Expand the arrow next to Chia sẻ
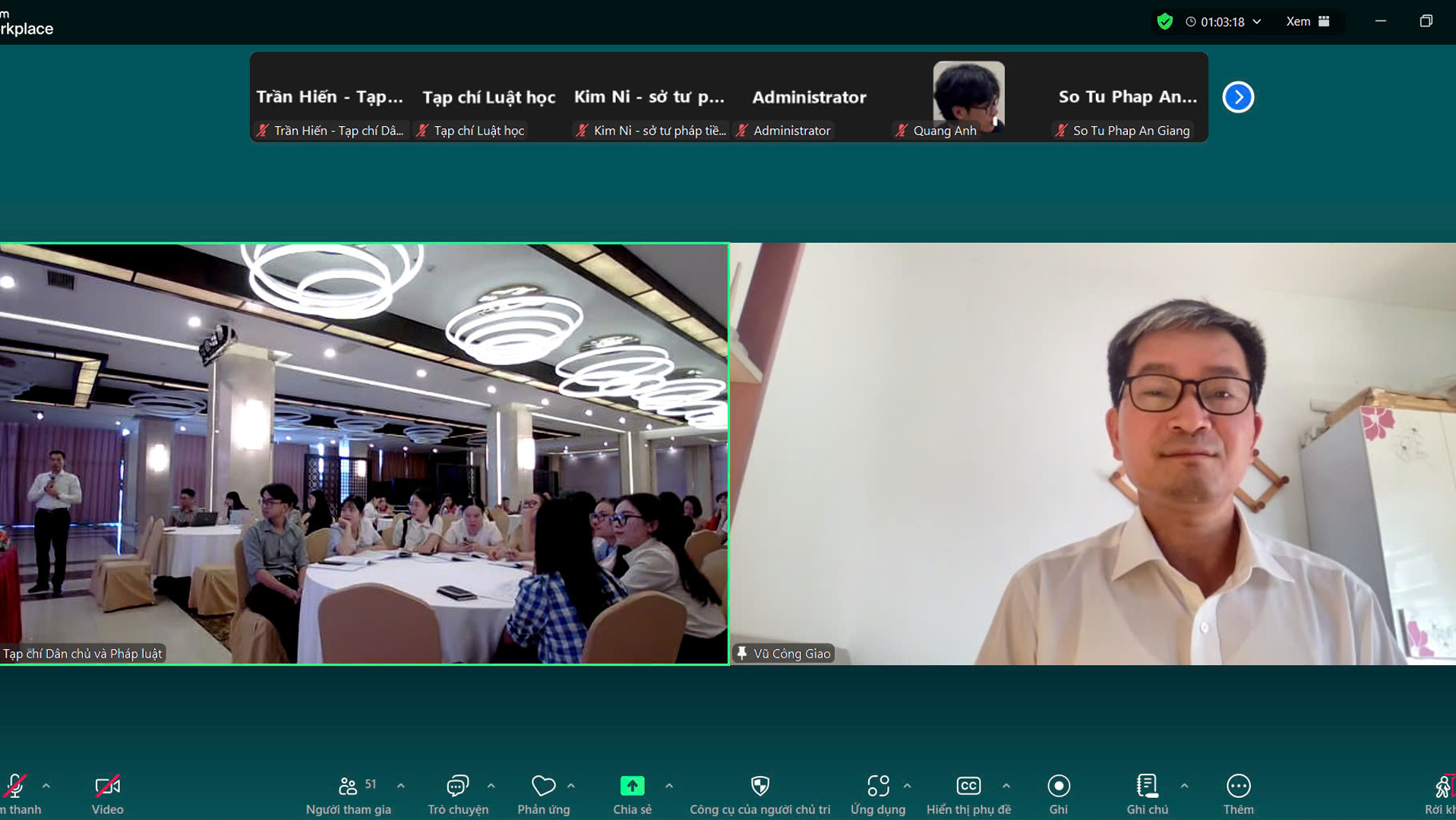The image size is (1456, 820). (669, 786)
